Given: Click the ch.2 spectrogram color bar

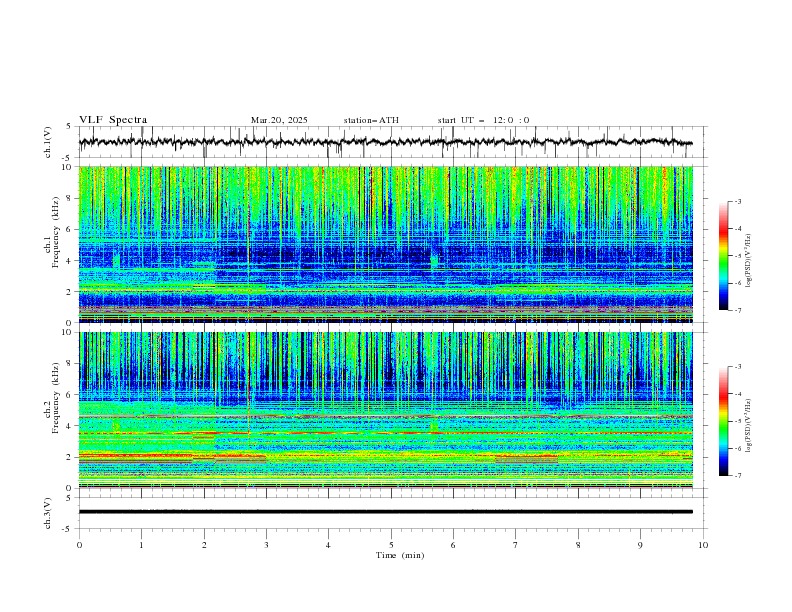Looking at the screenshot, I should [723, 421].
